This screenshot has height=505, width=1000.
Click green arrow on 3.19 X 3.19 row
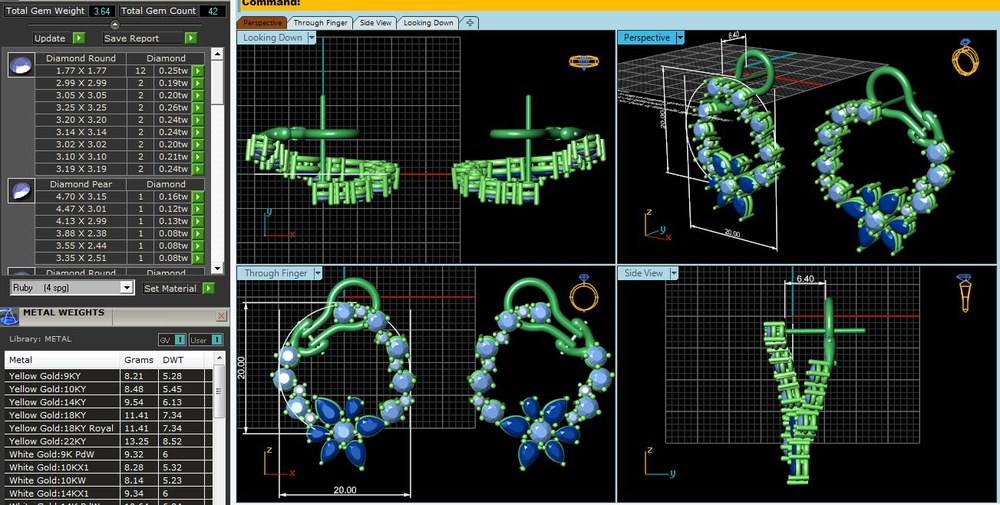coord(198,170)
